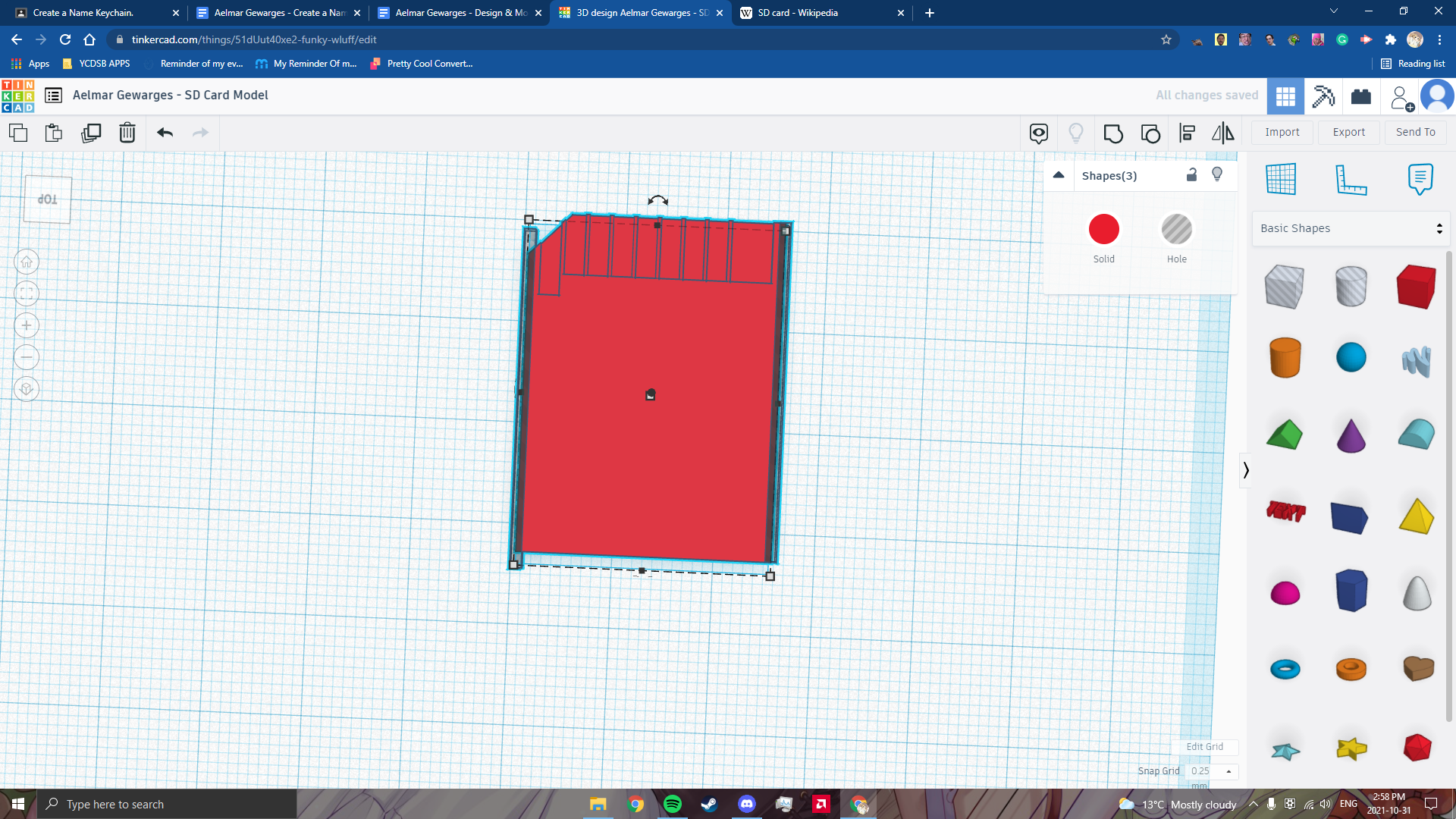This screenshot has width=1456, height=819.
Task: Toggle the light bulb visibility in Shapes panel
Action: pyautogui.click(x=1217, y=175)
